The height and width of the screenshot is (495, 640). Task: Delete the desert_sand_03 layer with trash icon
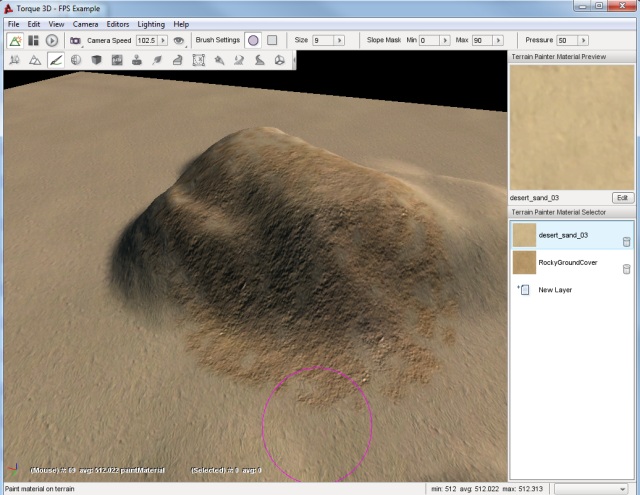(626, 241)
